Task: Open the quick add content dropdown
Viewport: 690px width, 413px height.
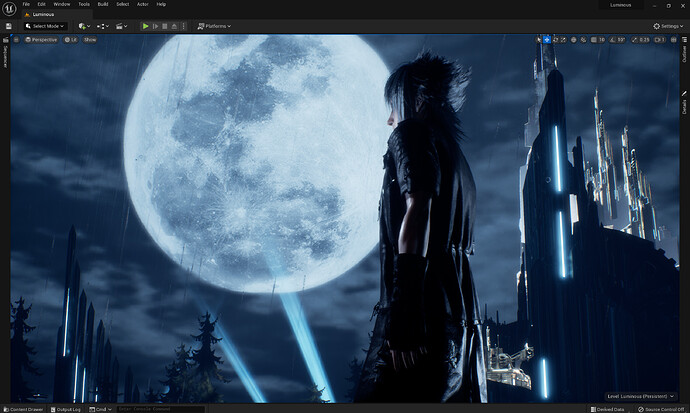Action: tap(84, 26)
